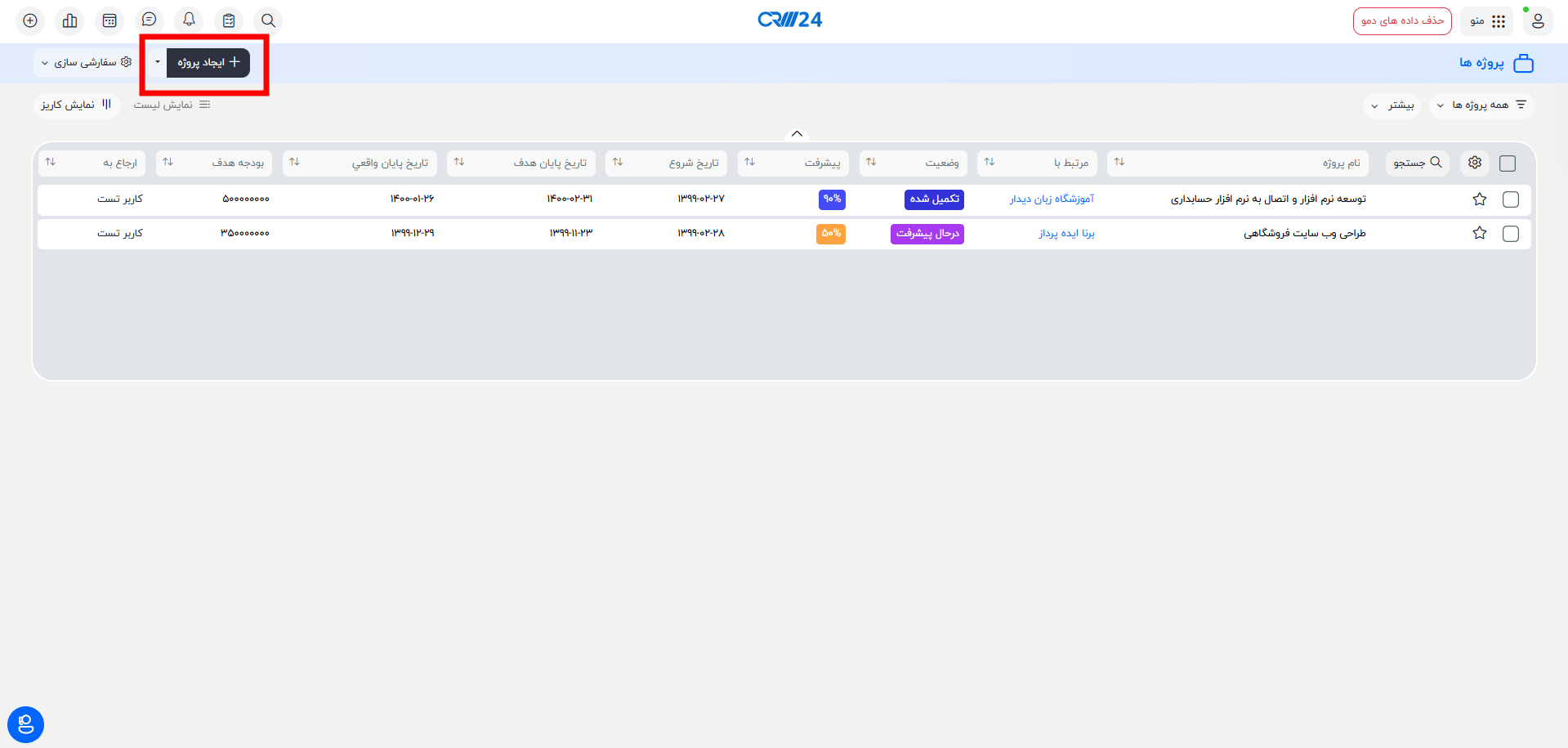Switch to نمایش کاربز view

pyautogui.click(x=76, y=105)
